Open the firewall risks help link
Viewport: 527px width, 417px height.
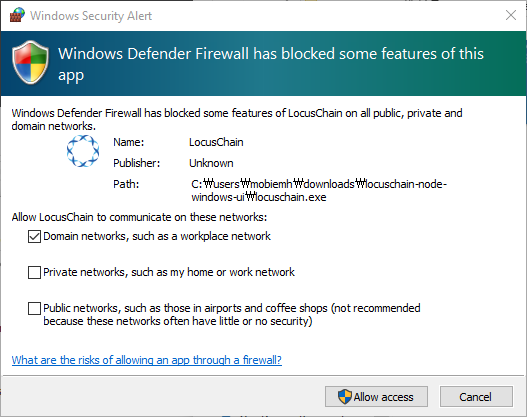(x=147, y=360)
